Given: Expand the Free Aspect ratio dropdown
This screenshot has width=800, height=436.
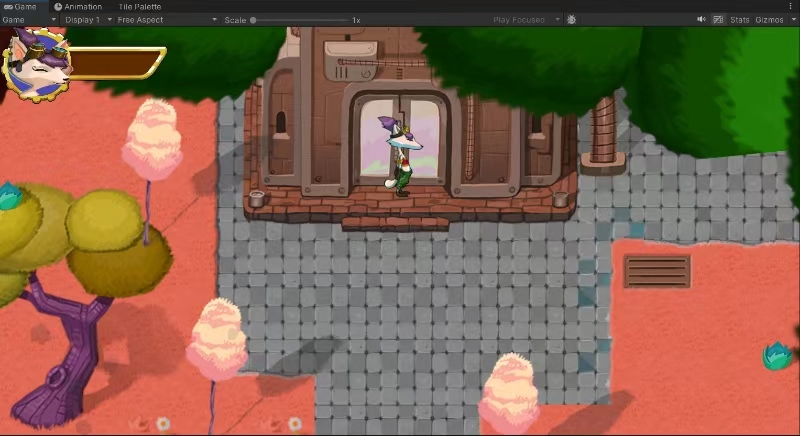Looking at the screenshot, I should pyautogui.click(x=165, y=20).
